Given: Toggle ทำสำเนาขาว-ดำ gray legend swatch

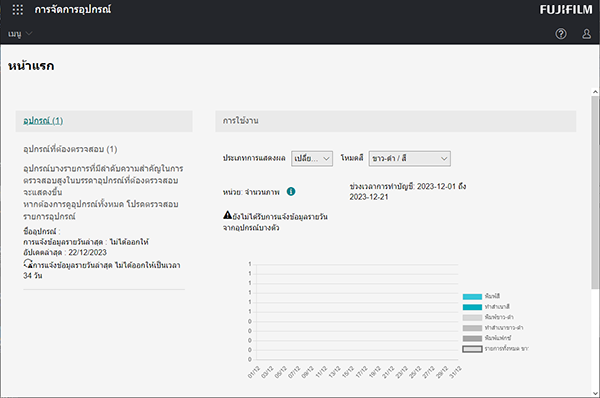Looking at the screenshot, I should [472, 328].
